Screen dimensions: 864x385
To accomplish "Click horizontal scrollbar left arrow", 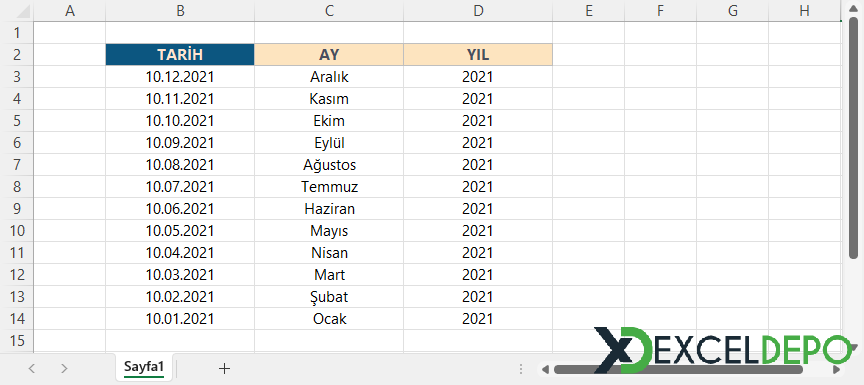I will (x=544, y=369).
